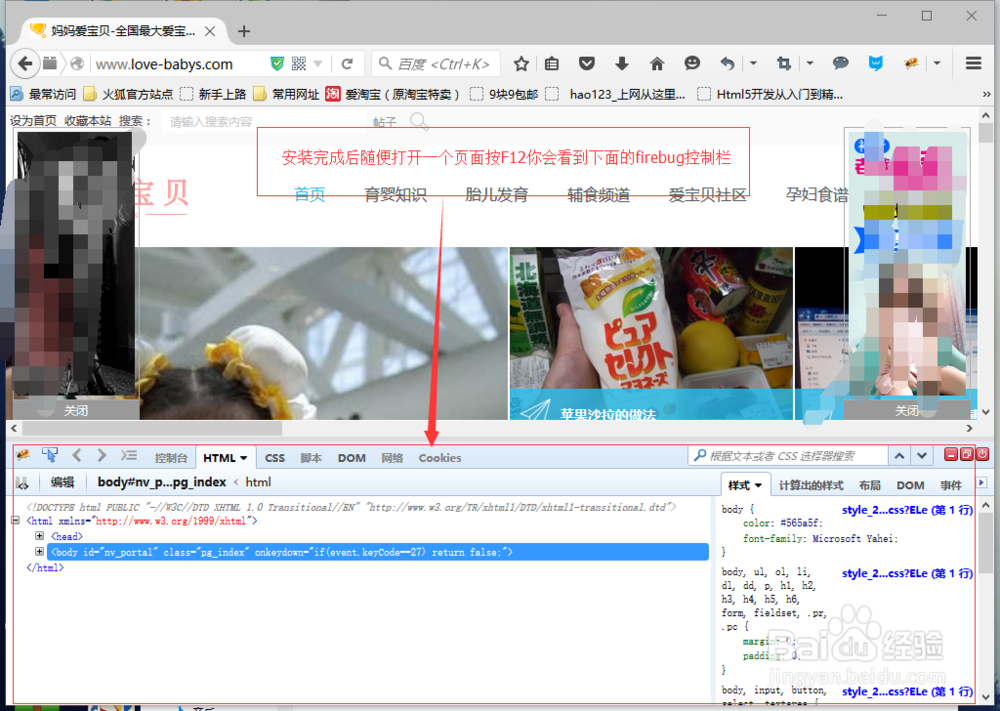This screenshot has height=711, width=1000.
Task: Activate the Firebug element inspector icon
Action: 50,455
